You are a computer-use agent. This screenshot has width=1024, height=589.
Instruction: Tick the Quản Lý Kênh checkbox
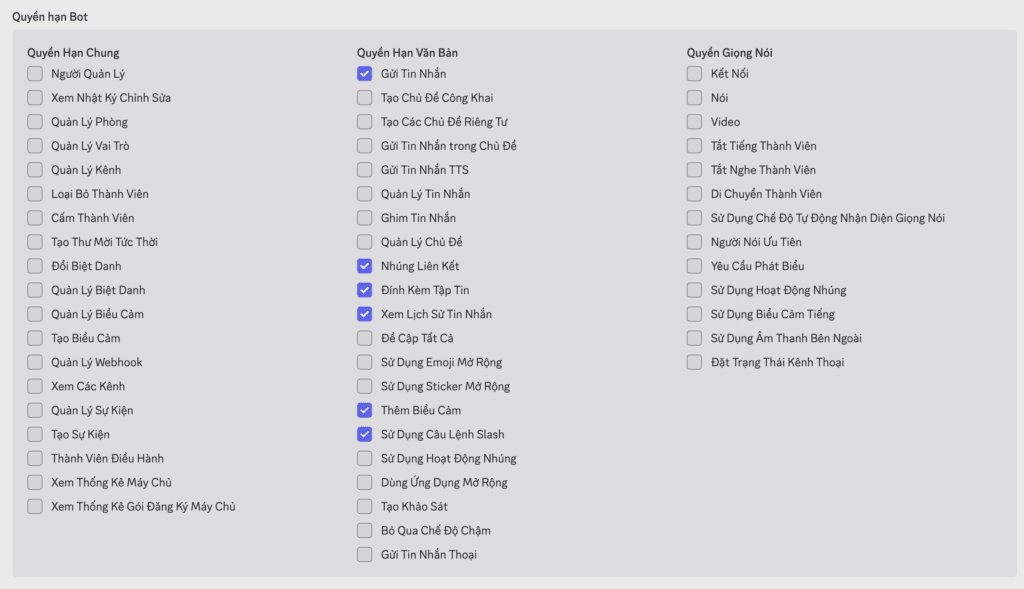point(35,170)
